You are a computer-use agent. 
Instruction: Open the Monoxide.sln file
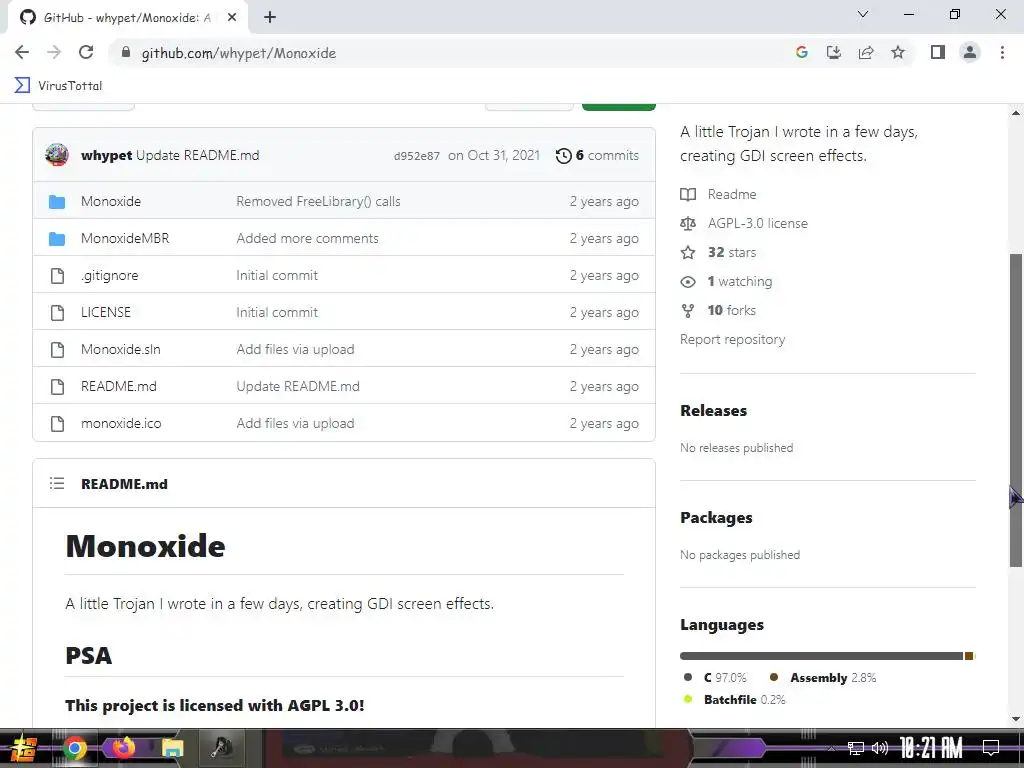121,349
